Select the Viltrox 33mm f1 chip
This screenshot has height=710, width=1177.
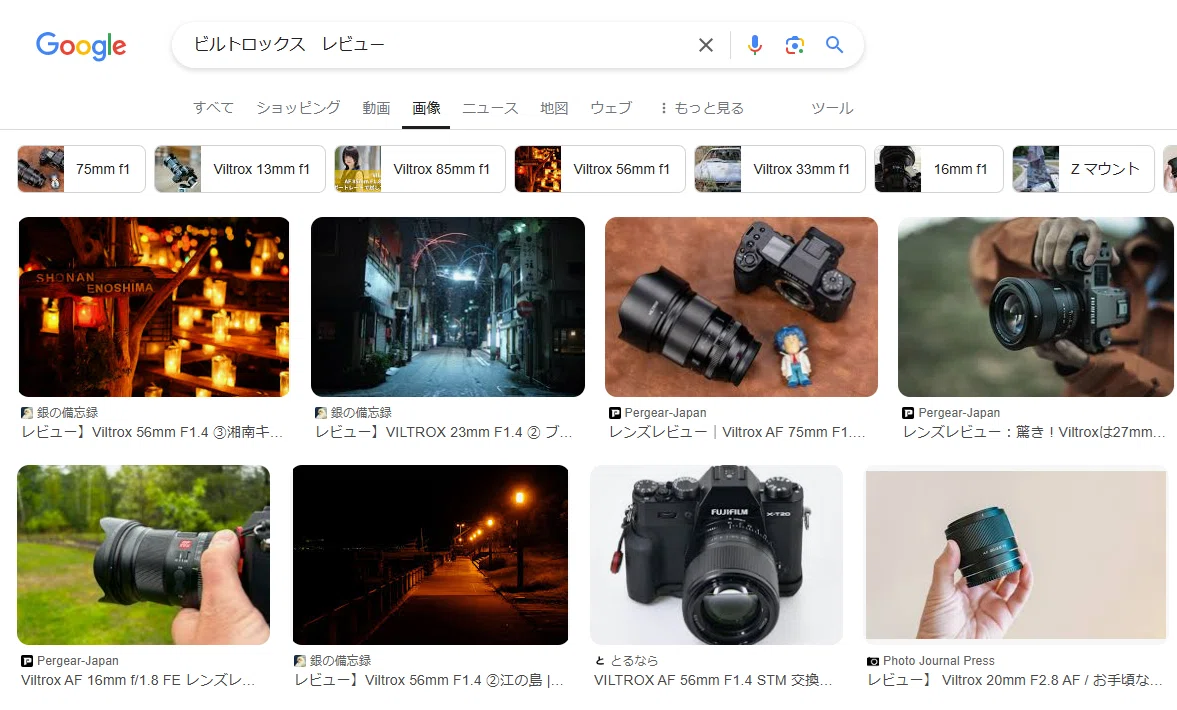pyautogui.click(x=780, y=169)
